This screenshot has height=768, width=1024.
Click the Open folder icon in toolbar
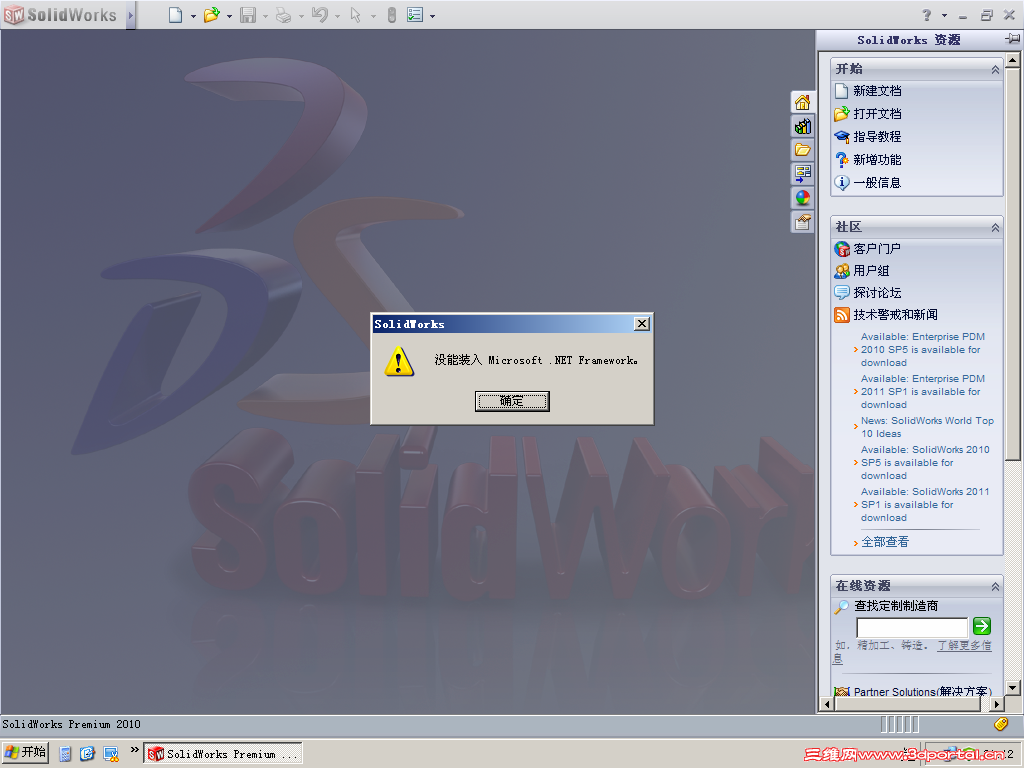click(x=211, y=15)
